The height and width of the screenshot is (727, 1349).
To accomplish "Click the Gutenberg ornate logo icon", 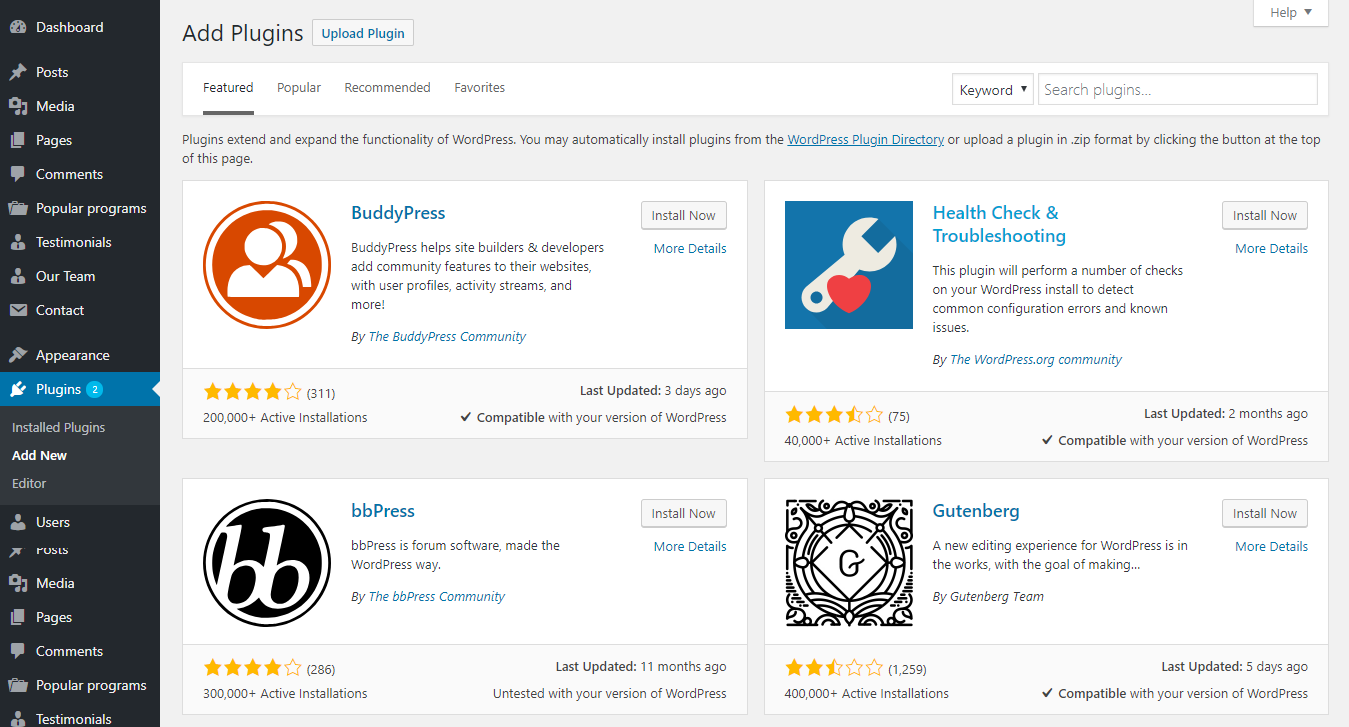I will (x=848, y=562).
